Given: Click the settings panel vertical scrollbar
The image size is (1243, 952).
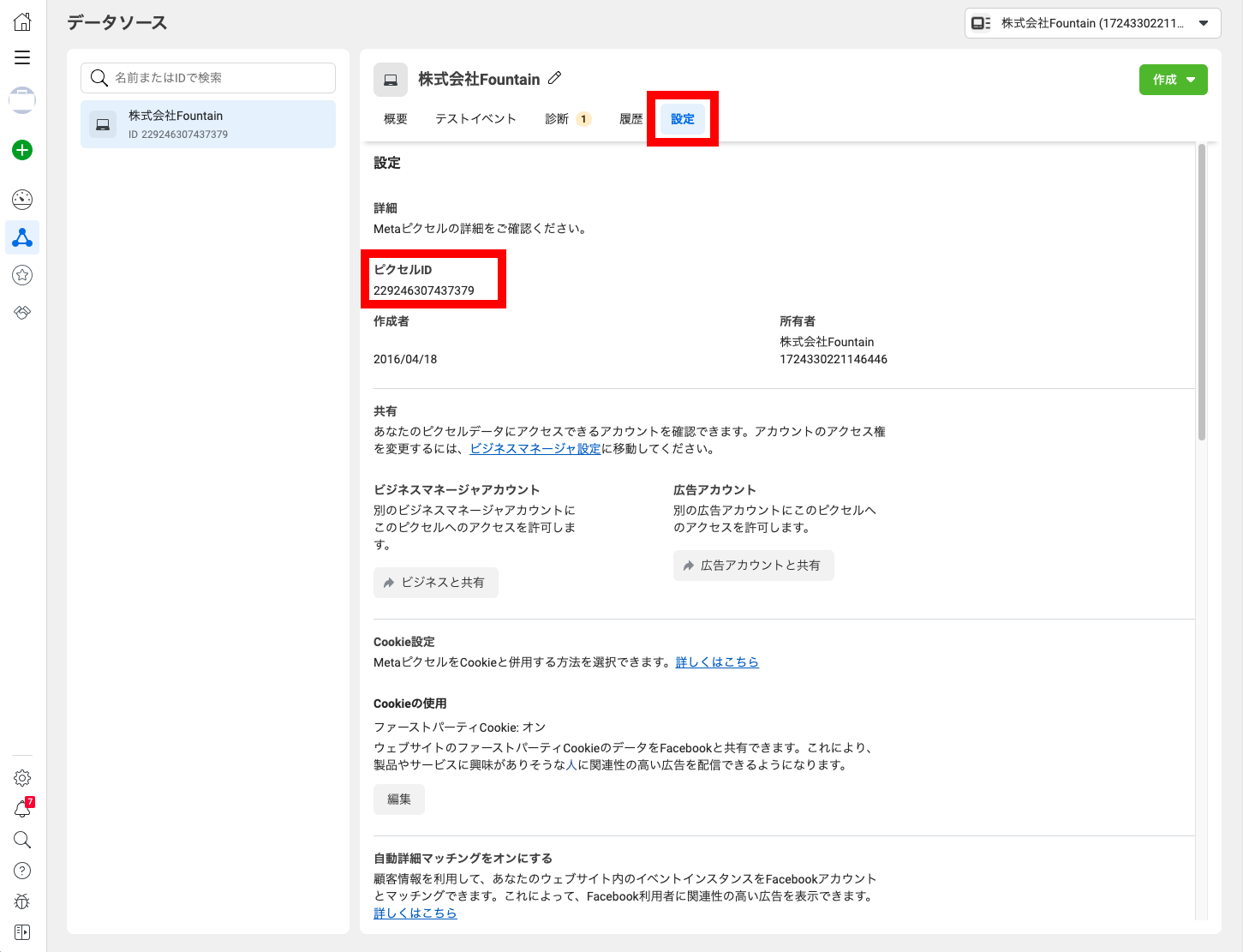Looking at the screenshot, I should pyautogui.click(x=1201, y=291).
